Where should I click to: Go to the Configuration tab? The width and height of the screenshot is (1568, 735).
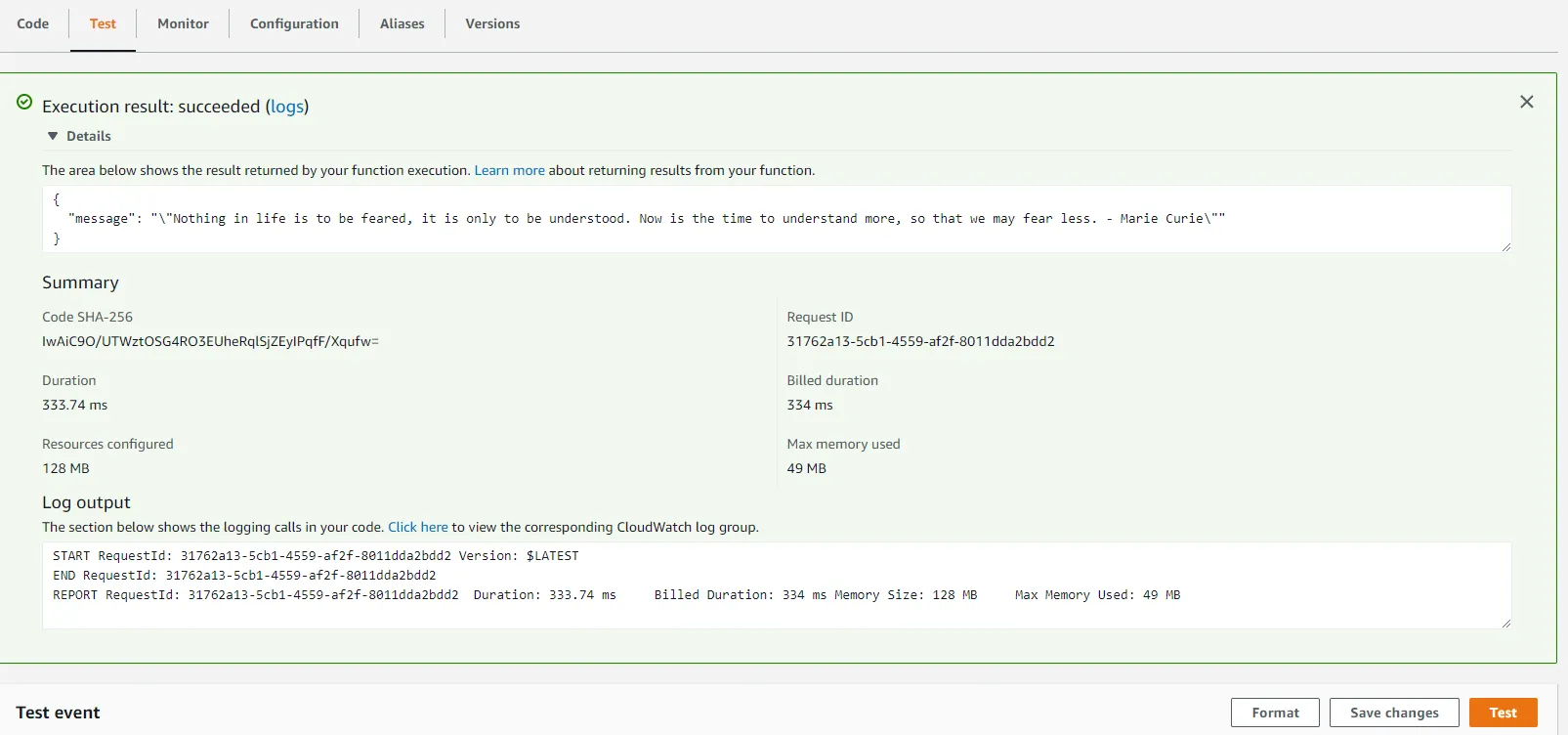(294, 23)
